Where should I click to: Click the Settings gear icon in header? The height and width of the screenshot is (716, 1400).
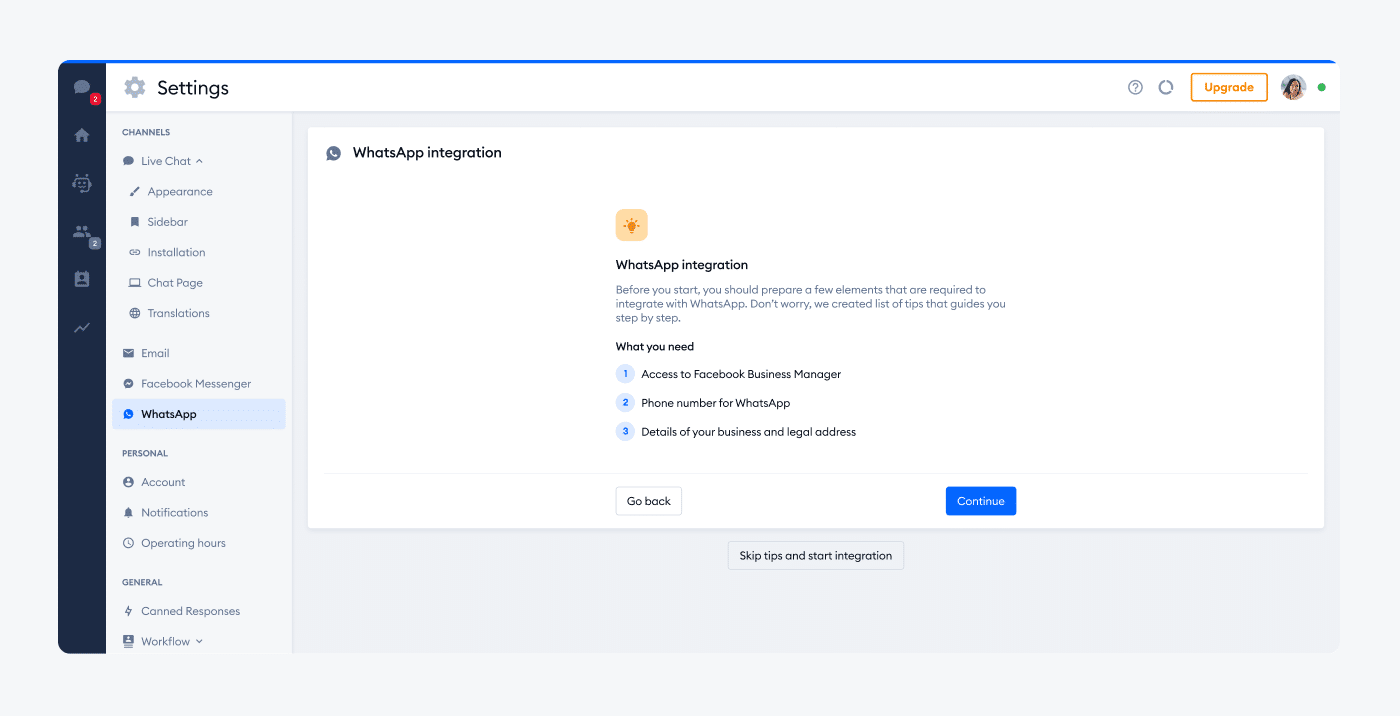[x=134, y=88]
